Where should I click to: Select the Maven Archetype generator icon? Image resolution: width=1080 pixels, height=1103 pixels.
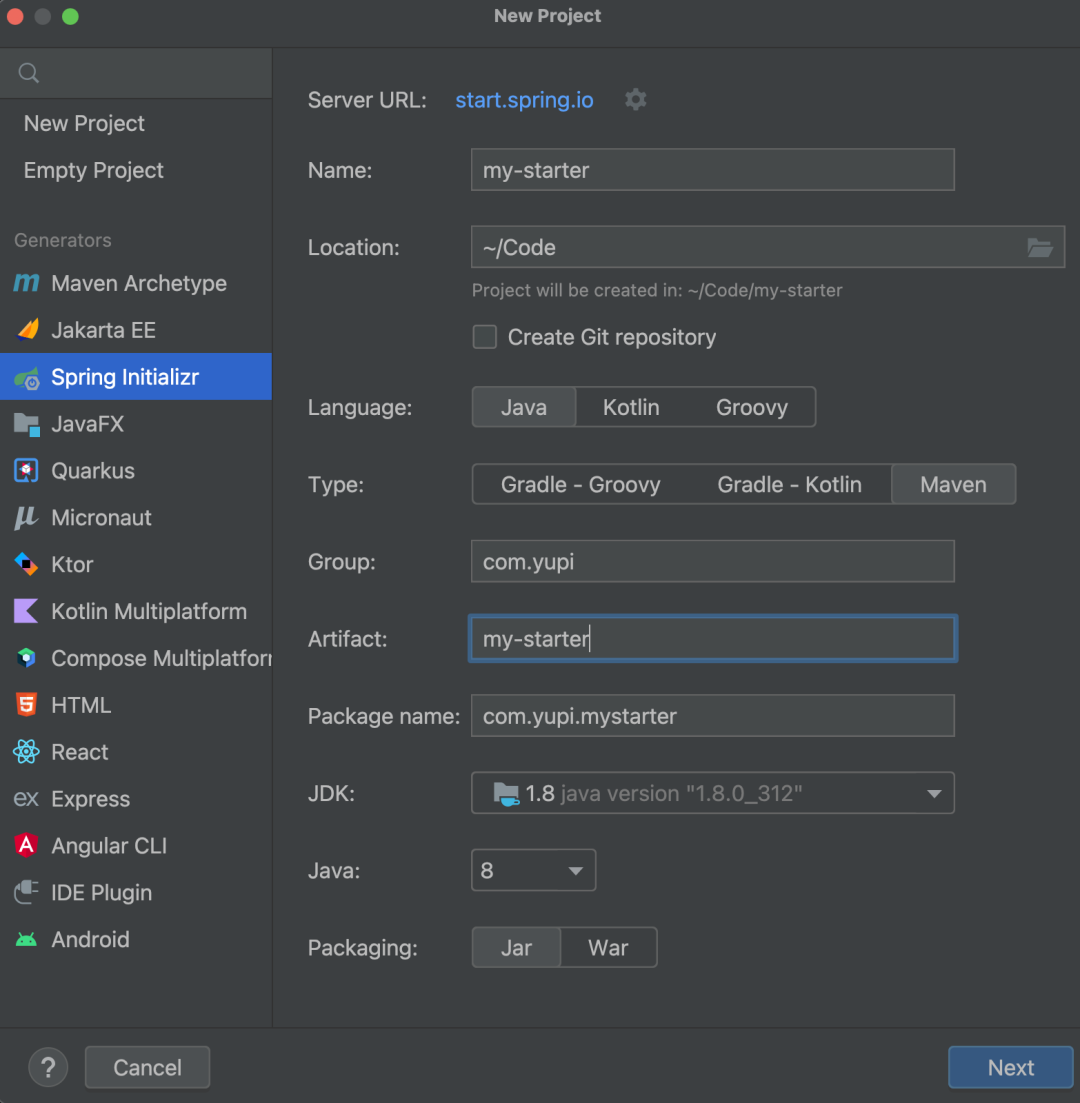(x=26, y=284)
